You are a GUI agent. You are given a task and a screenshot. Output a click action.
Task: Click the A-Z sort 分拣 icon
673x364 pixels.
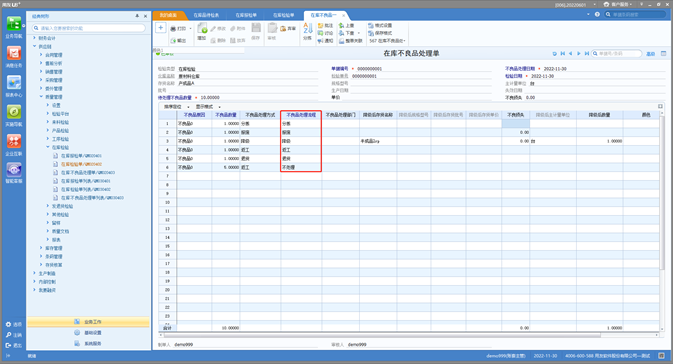click(308, 28)
